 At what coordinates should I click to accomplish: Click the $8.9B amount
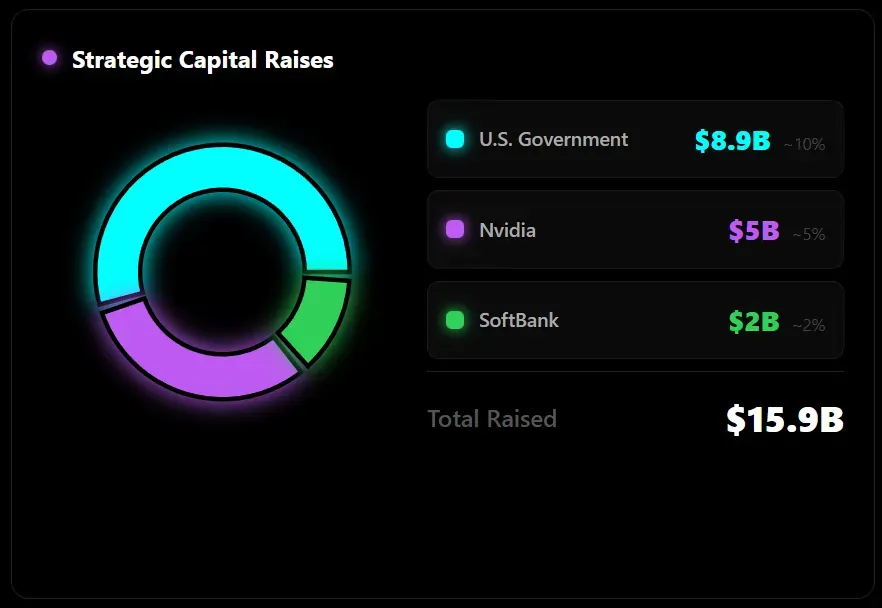coord(733,141)
